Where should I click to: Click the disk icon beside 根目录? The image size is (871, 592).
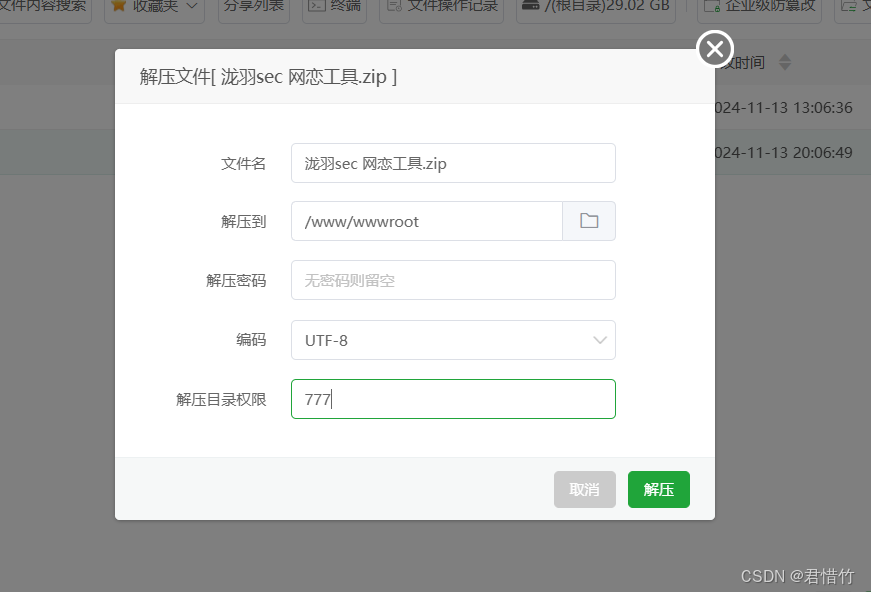[530, 6]
